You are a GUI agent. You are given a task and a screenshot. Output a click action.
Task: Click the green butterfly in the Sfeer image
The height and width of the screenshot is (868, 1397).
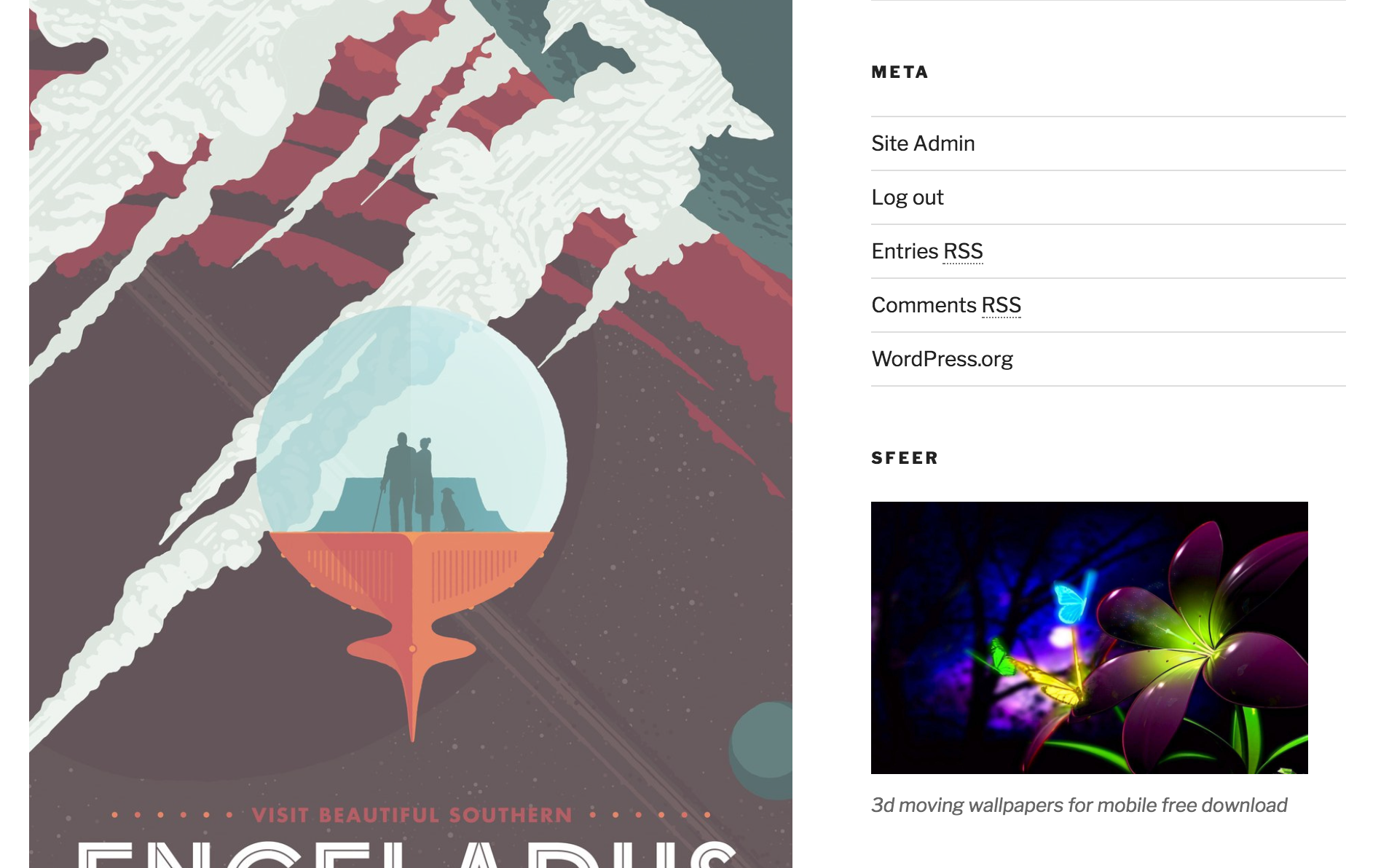[1001, 657]
